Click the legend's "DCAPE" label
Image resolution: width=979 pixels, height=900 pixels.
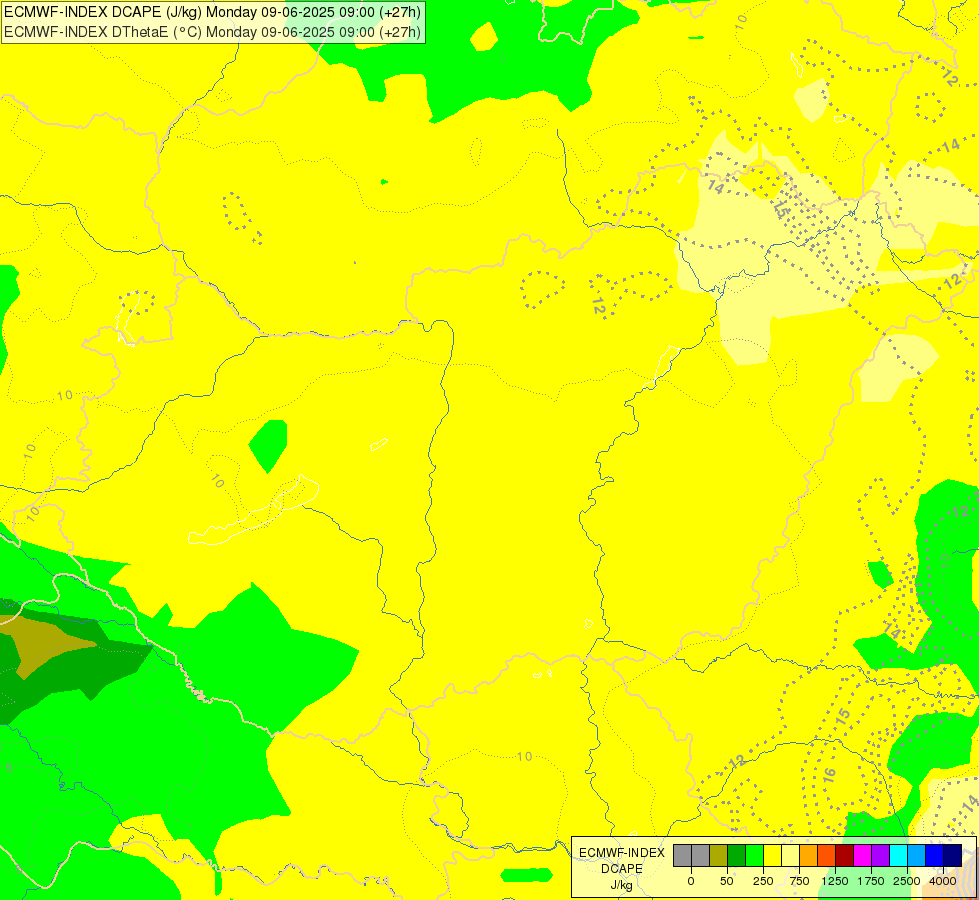622,869
